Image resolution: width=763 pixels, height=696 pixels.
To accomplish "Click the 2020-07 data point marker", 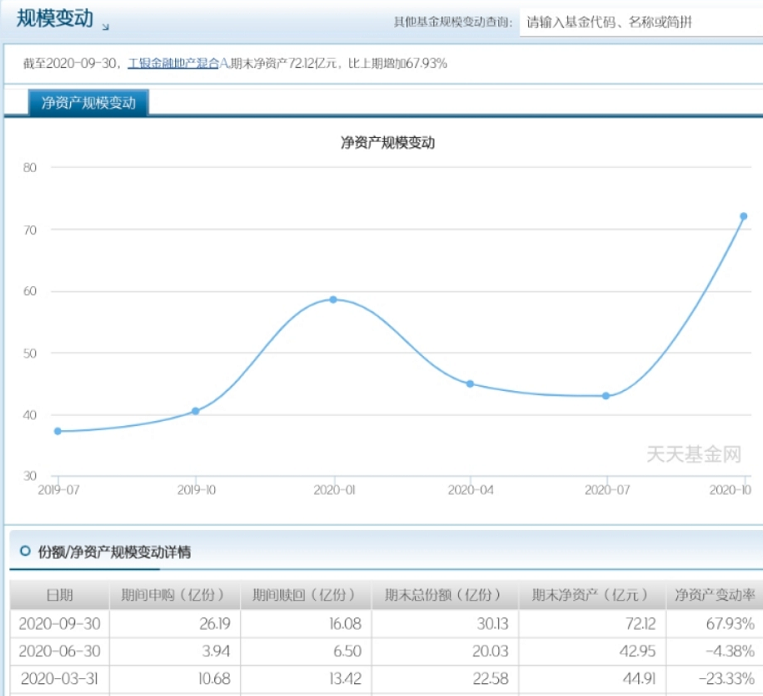I will coord(606,396).
